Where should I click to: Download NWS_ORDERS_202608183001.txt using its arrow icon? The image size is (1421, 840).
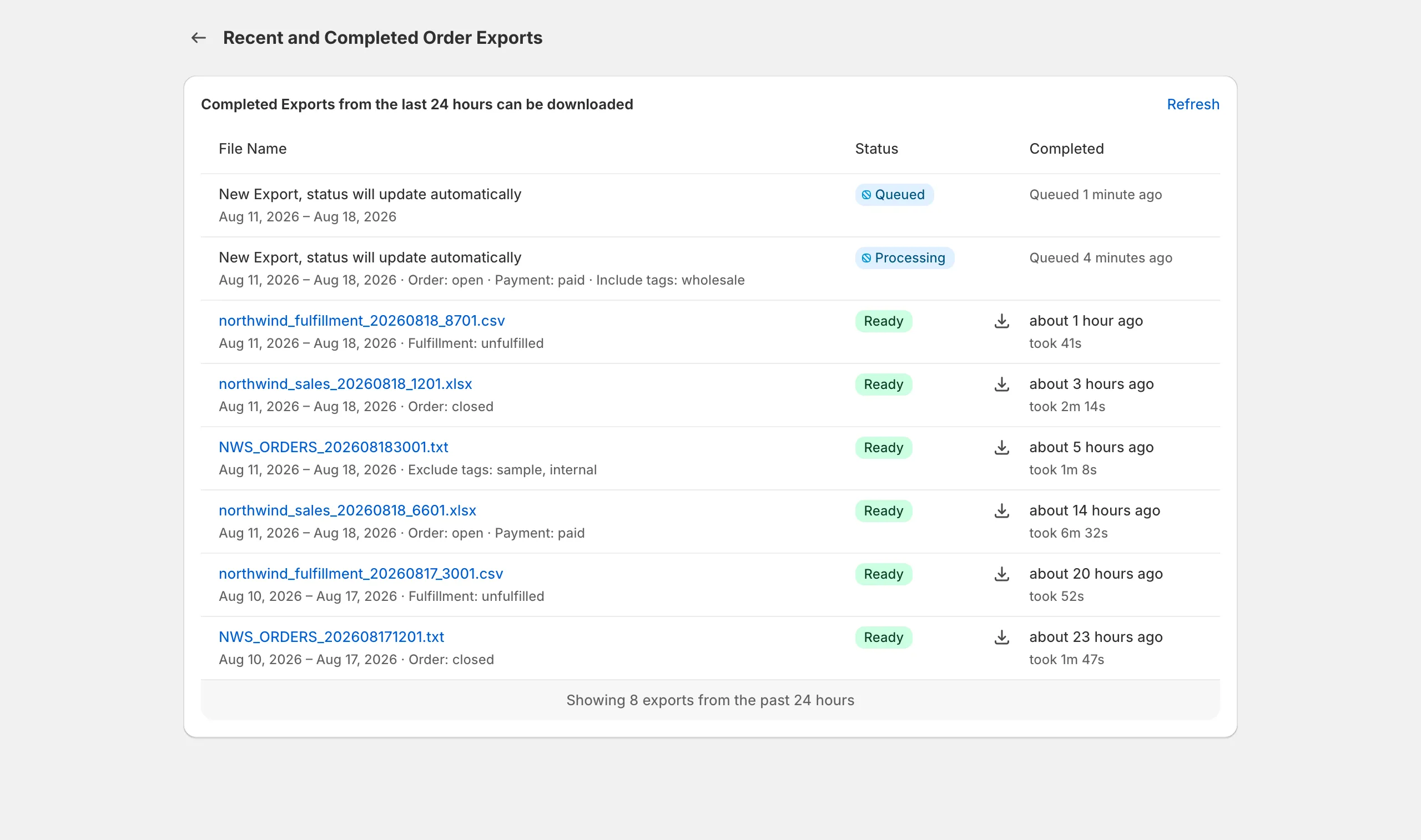pyautogui.click(x=1001, y=448)
